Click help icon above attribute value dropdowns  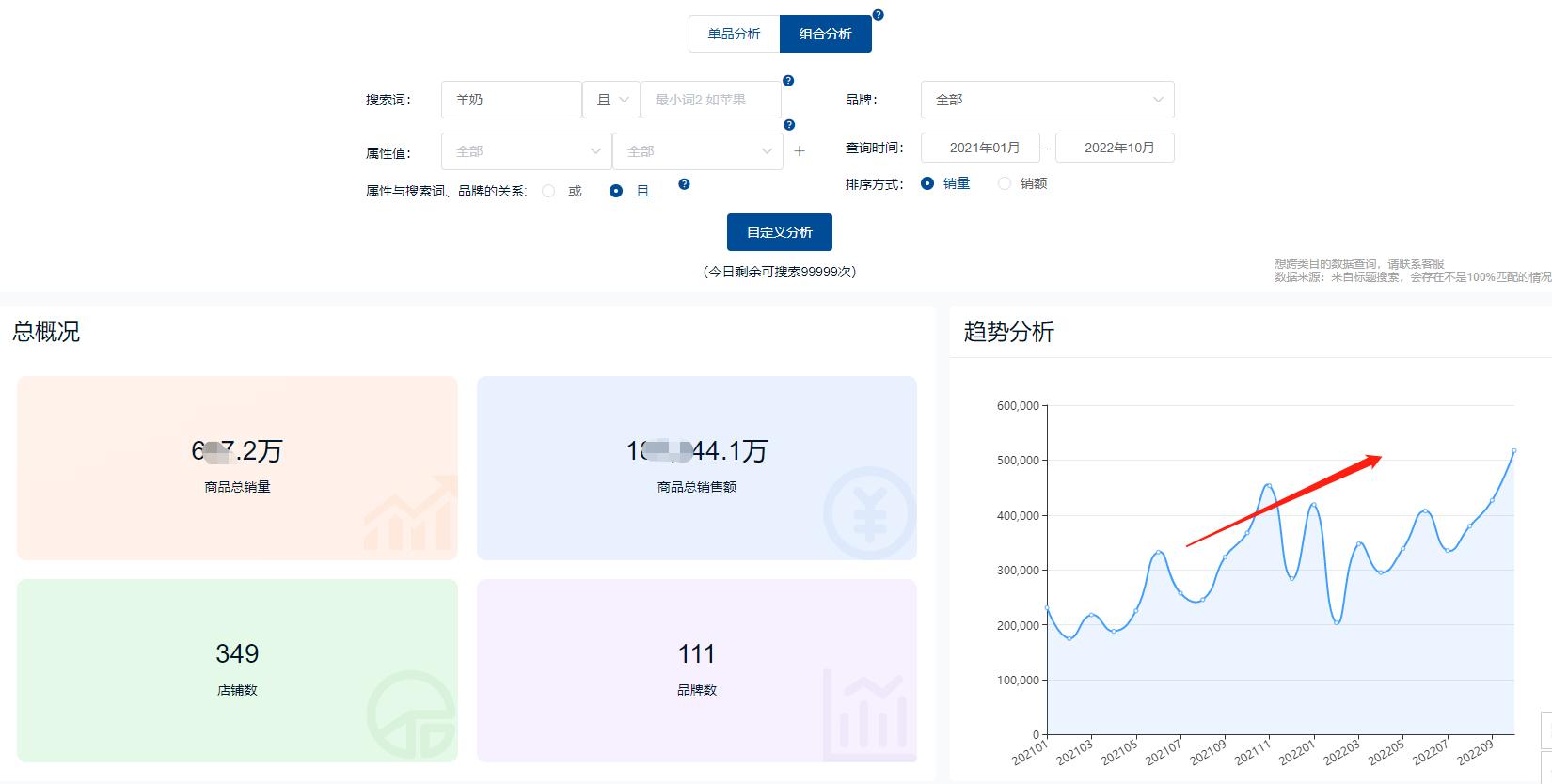pos(789,125)
